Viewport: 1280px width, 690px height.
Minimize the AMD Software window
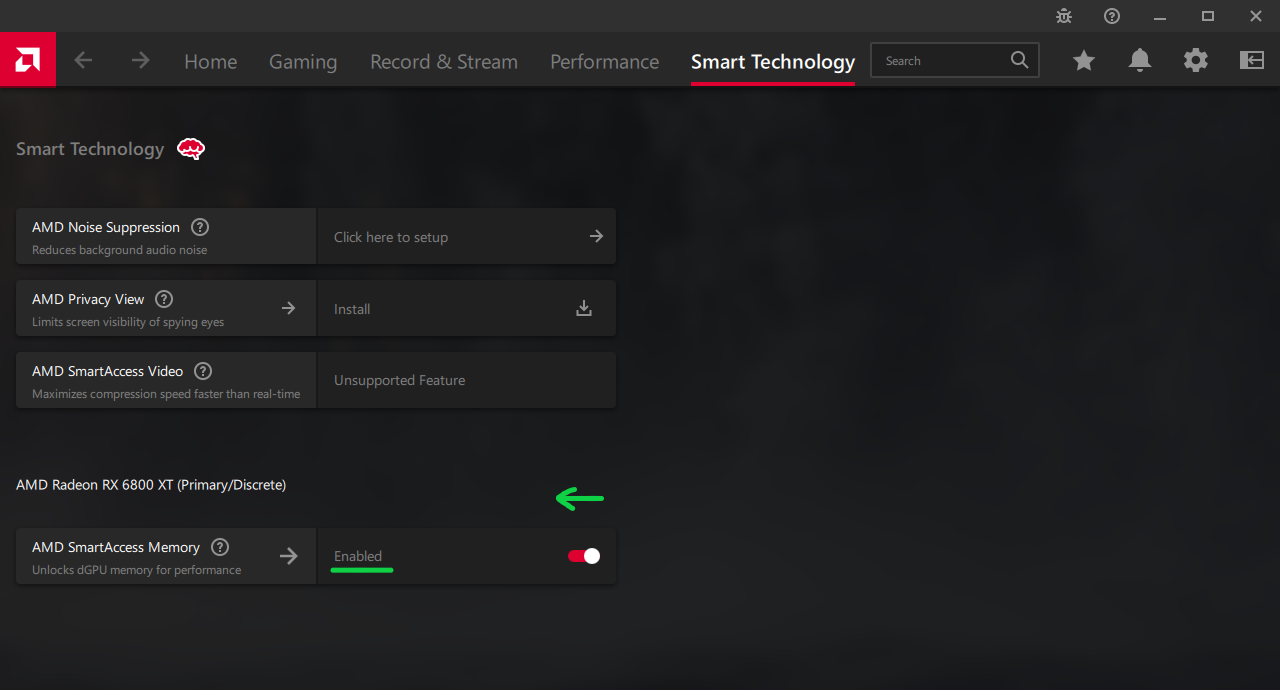coord(1160,16)
